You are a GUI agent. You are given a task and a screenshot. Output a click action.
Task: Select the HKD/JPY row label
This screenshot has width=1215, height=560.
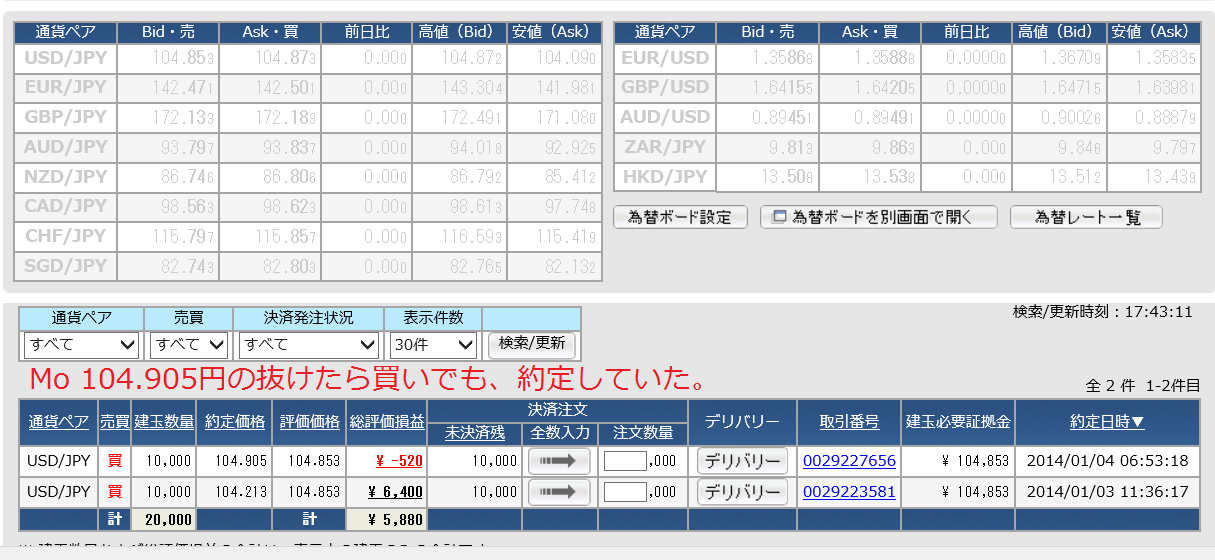(665, 178)
